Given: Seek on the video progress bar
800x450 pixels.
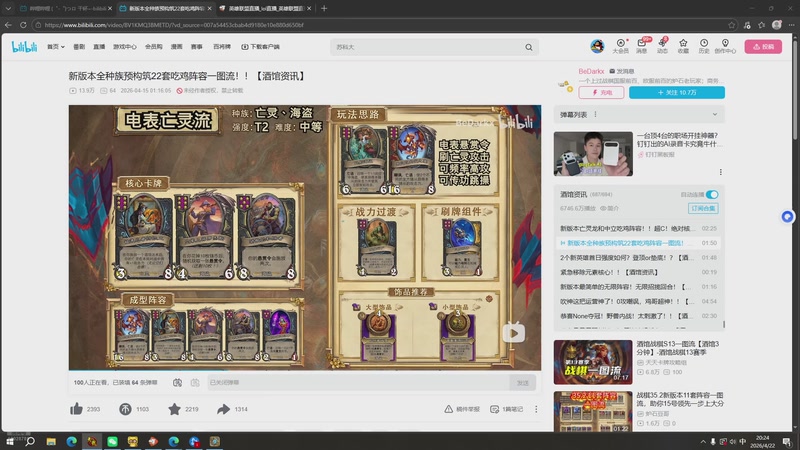Looking at the screenshot, I should point(305,370).
